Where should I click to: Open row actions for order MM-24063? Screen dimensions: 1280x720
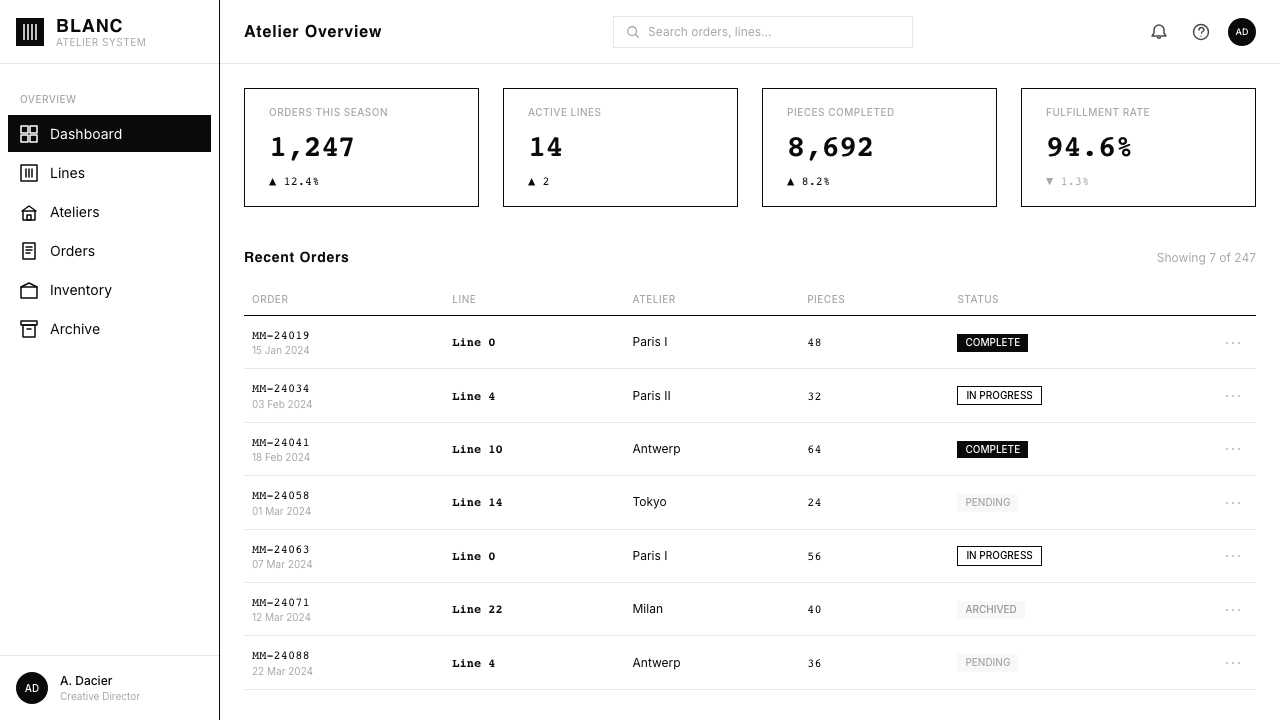(x=1233, y=556)
